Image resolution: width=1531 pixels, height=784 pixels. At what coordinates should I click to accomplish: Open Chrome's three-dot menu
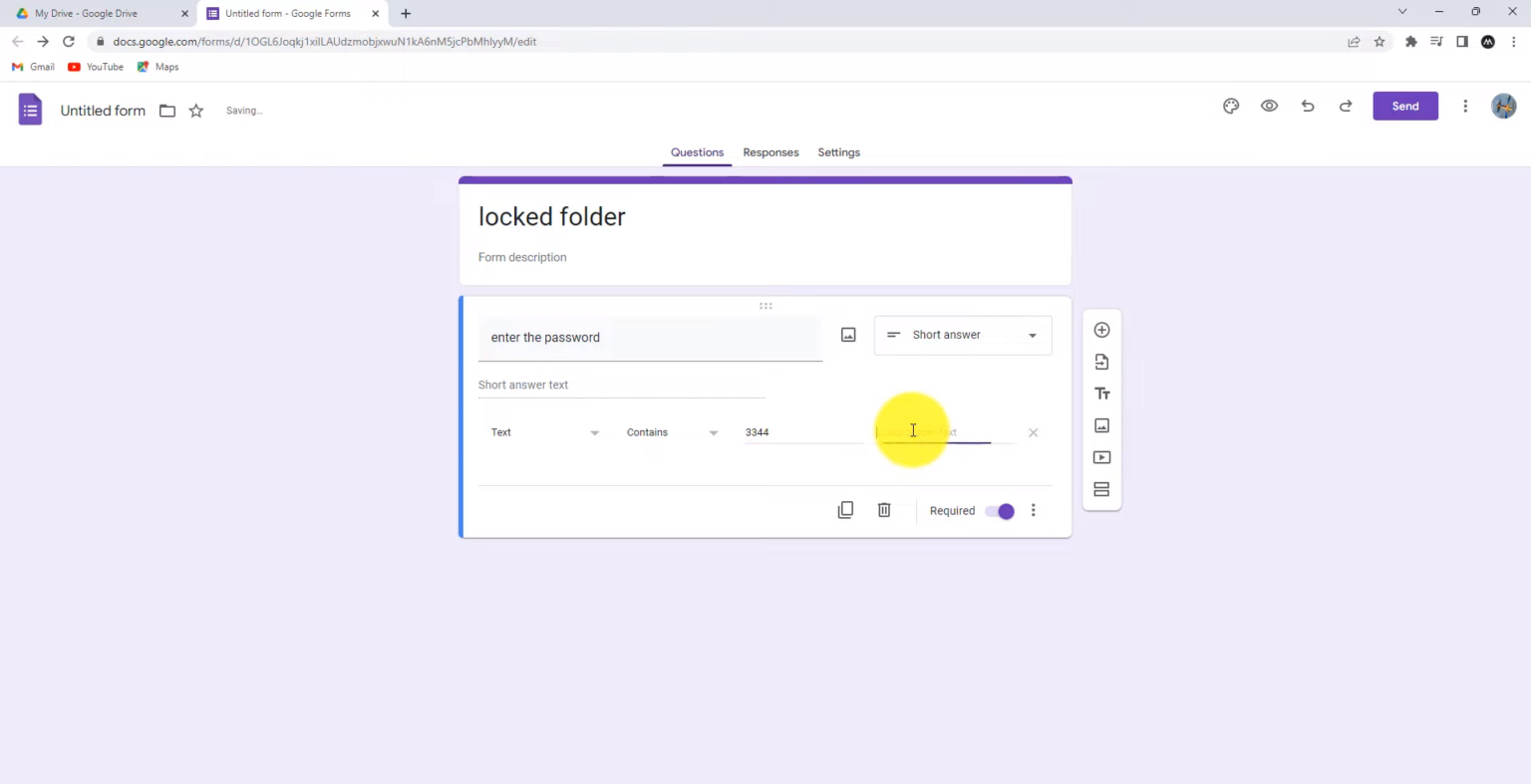click(1514, 42)
